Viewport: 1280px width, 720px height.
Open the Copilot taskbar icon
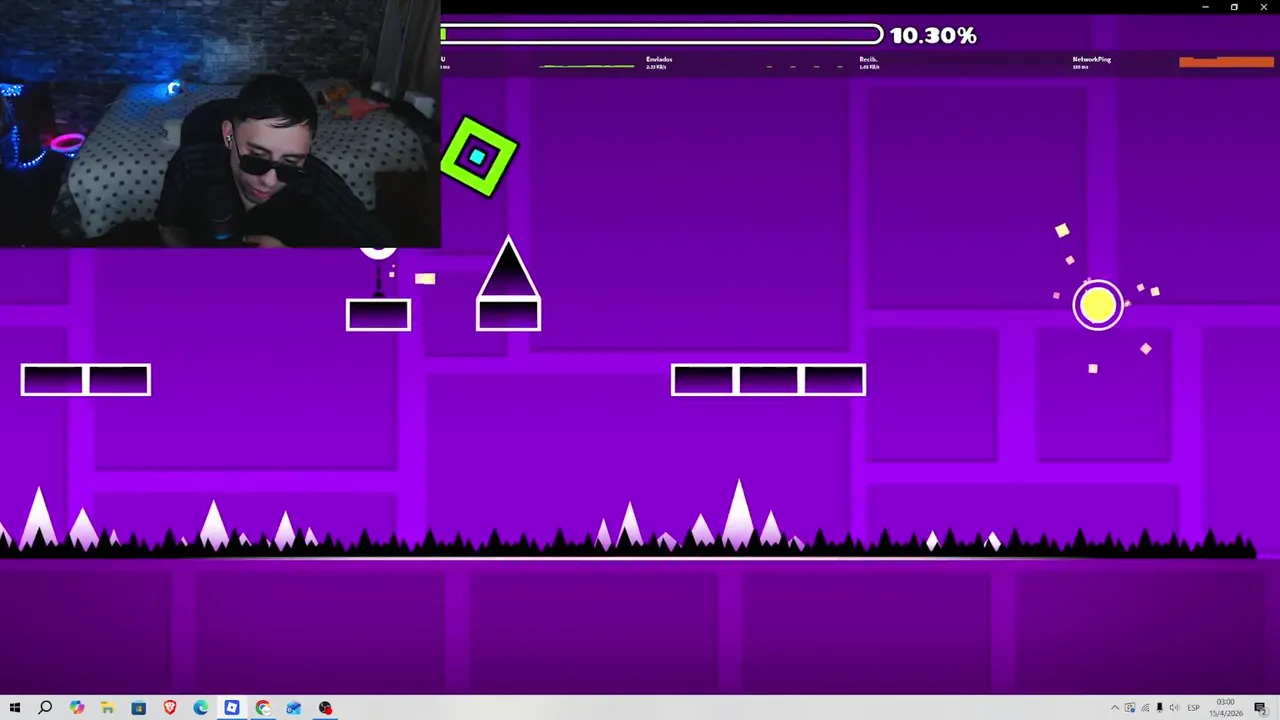(x=76, y=708)
